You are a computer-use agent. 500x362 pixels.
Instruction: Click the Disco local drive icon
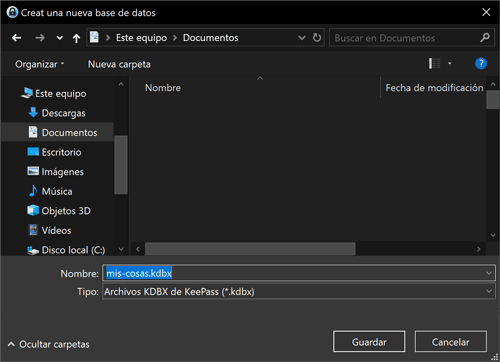33,250
